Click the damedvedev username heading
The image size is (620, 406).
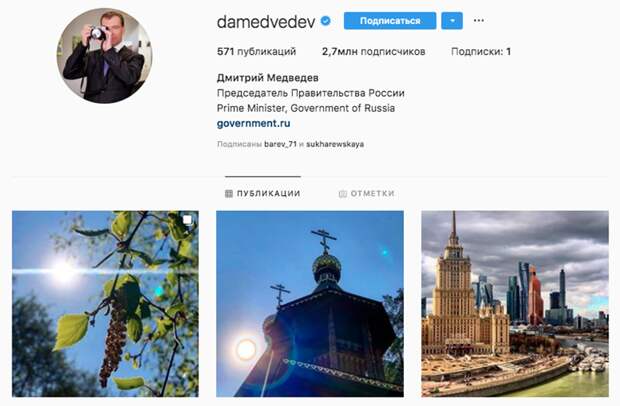[x=266, y=22]
